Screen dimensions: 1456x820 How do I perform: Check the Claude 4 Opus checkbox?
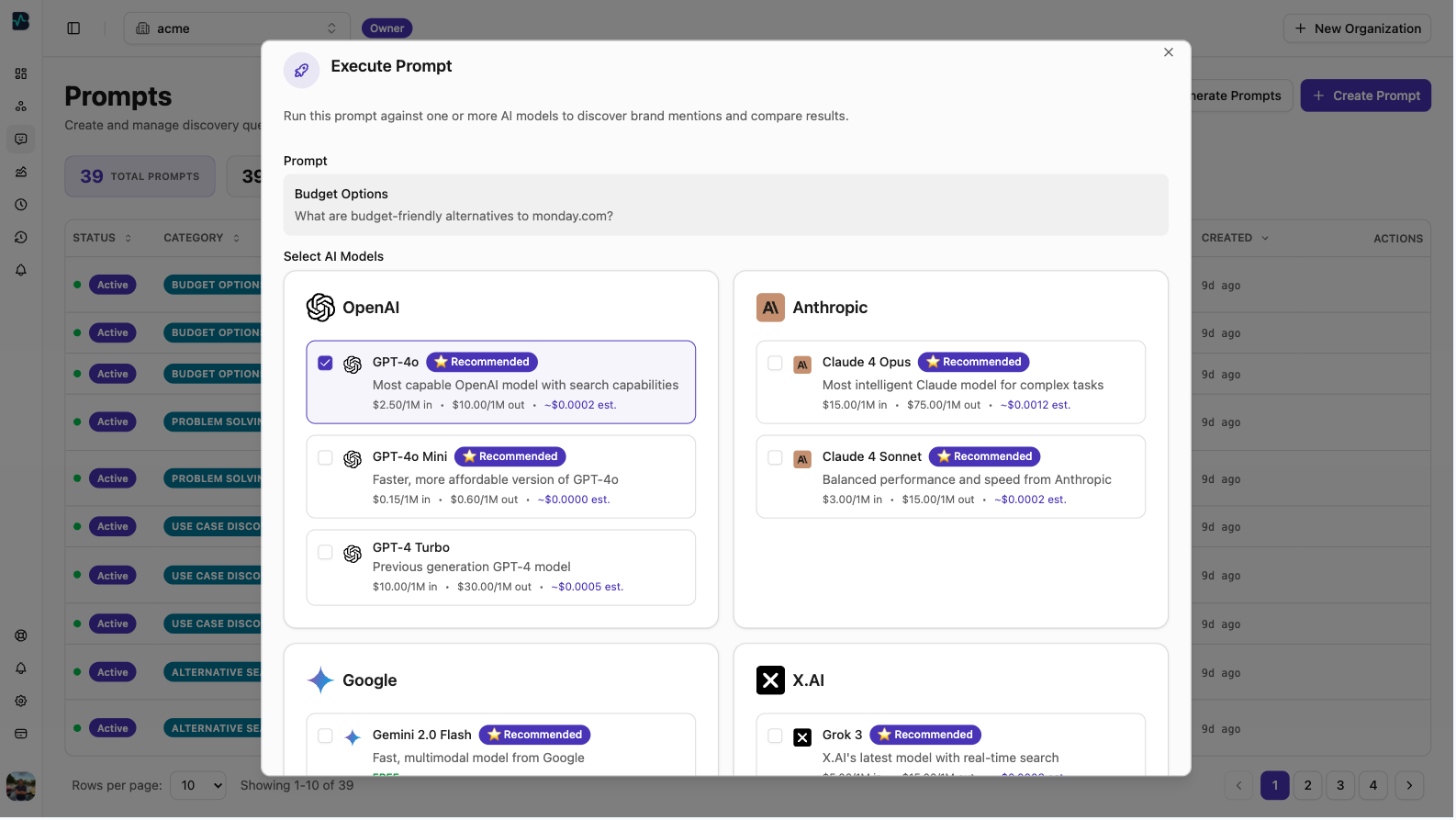pyautogui.click(x=775, y=364)
